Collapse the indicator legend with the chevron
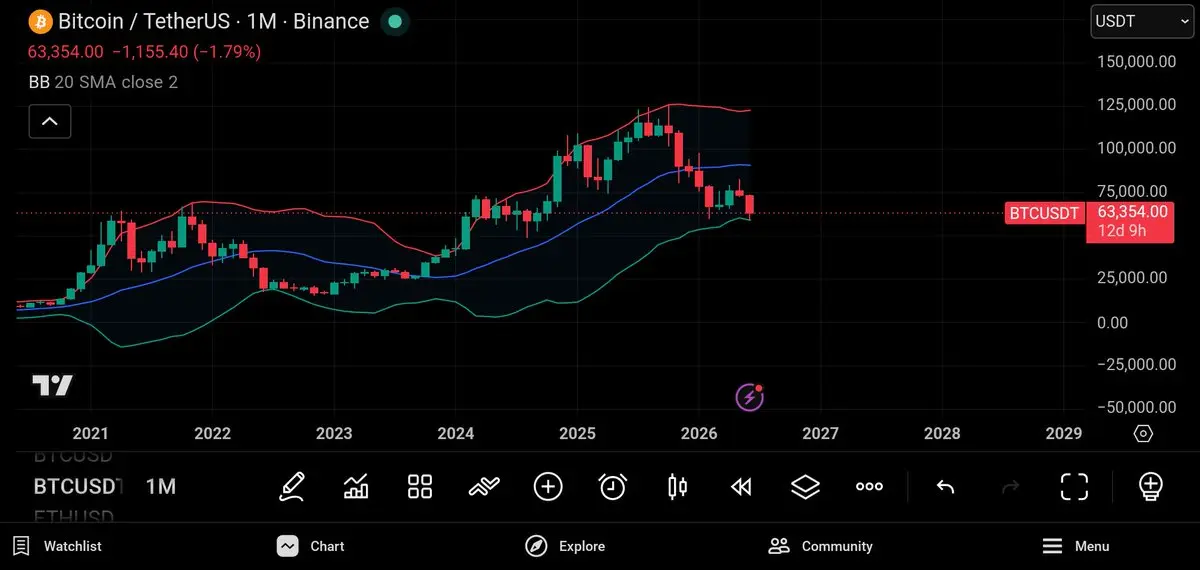The width and height of the screenshot is (1200, 570). (x=49, y=121)
